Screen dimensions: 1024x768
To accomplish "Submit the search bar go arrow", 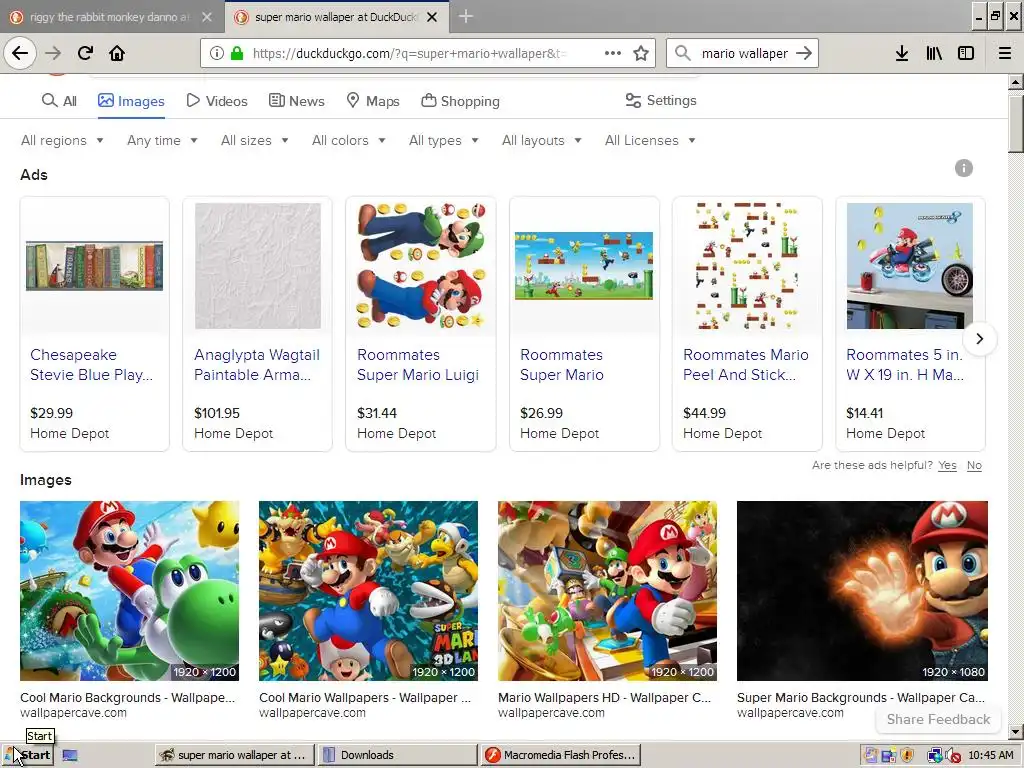I will pyautogui.click(x=804, y=53).
